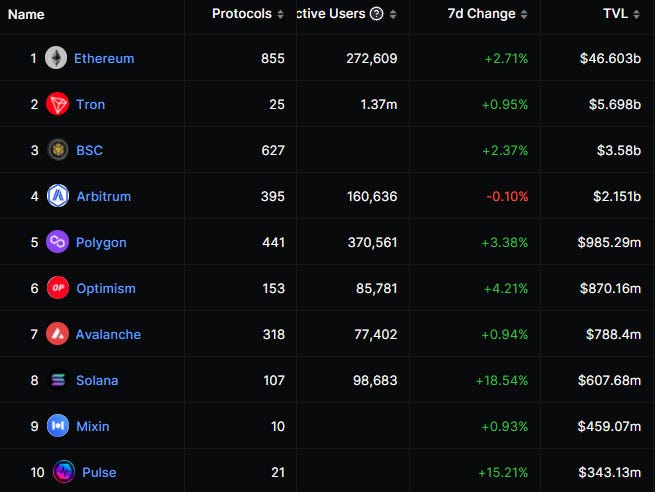Click the Ethereum chain logo icon
Image resolution: width=655 pixels, height=492 pixels.
tap(56, 58)
